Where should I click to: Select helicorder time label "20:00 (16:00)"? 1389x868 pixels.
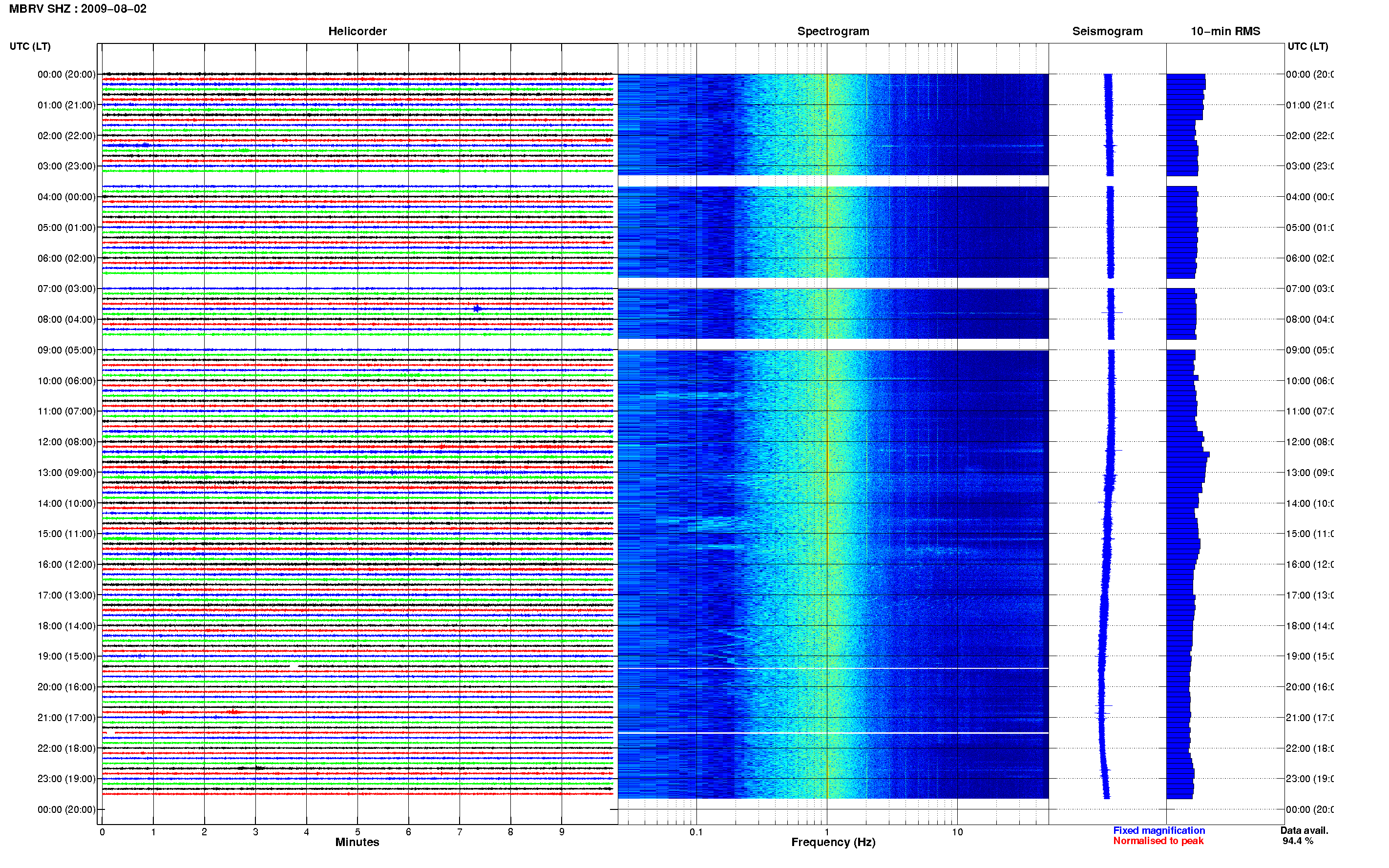66,686
